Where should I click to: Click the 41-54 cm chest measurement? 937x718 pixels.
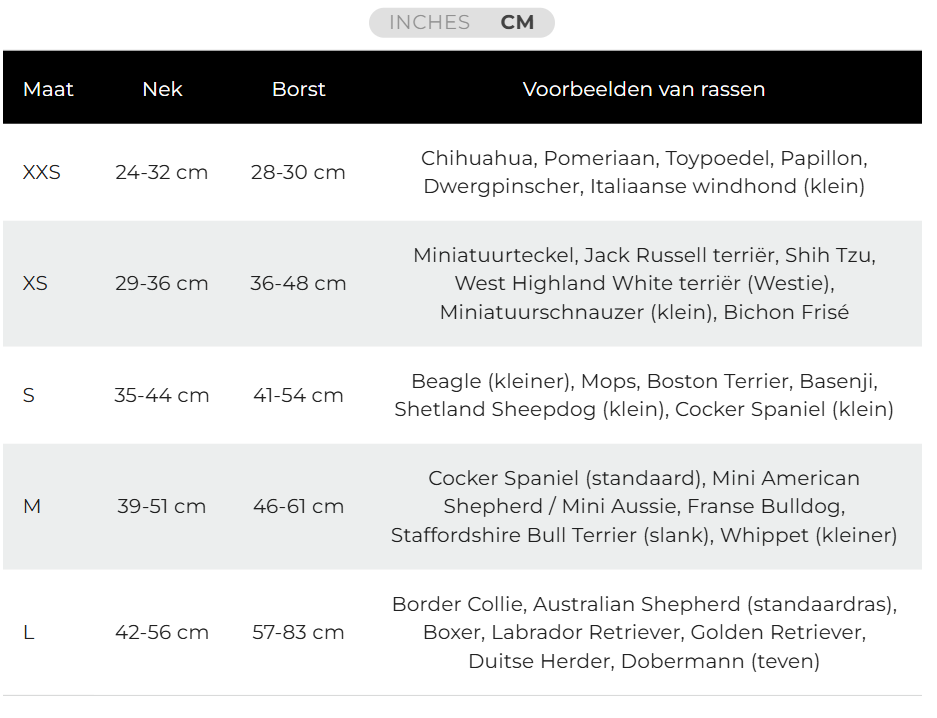(298, 395)
